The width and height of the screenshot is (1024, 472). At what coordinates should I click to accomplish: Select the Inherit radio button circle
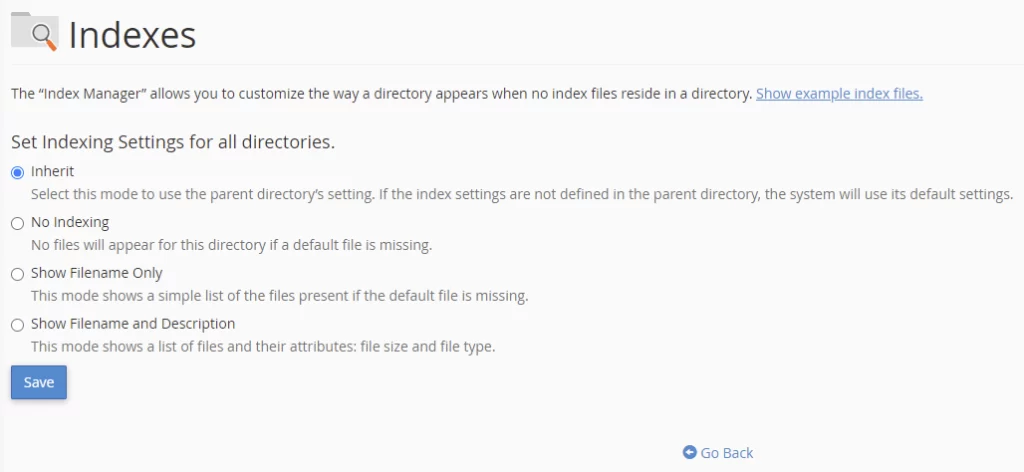point(17,172)
